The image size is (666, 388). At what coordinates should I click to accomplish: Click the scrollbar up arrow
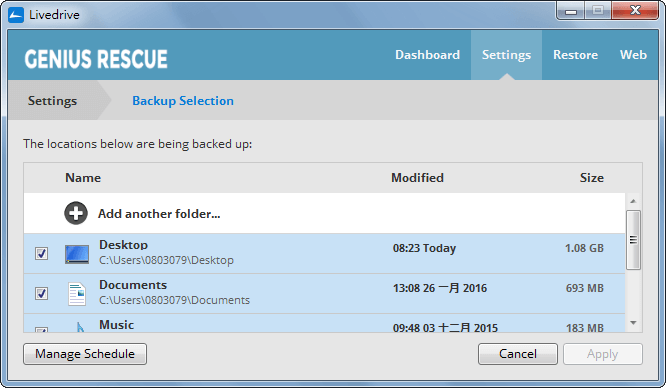click(x=633, y=201)
